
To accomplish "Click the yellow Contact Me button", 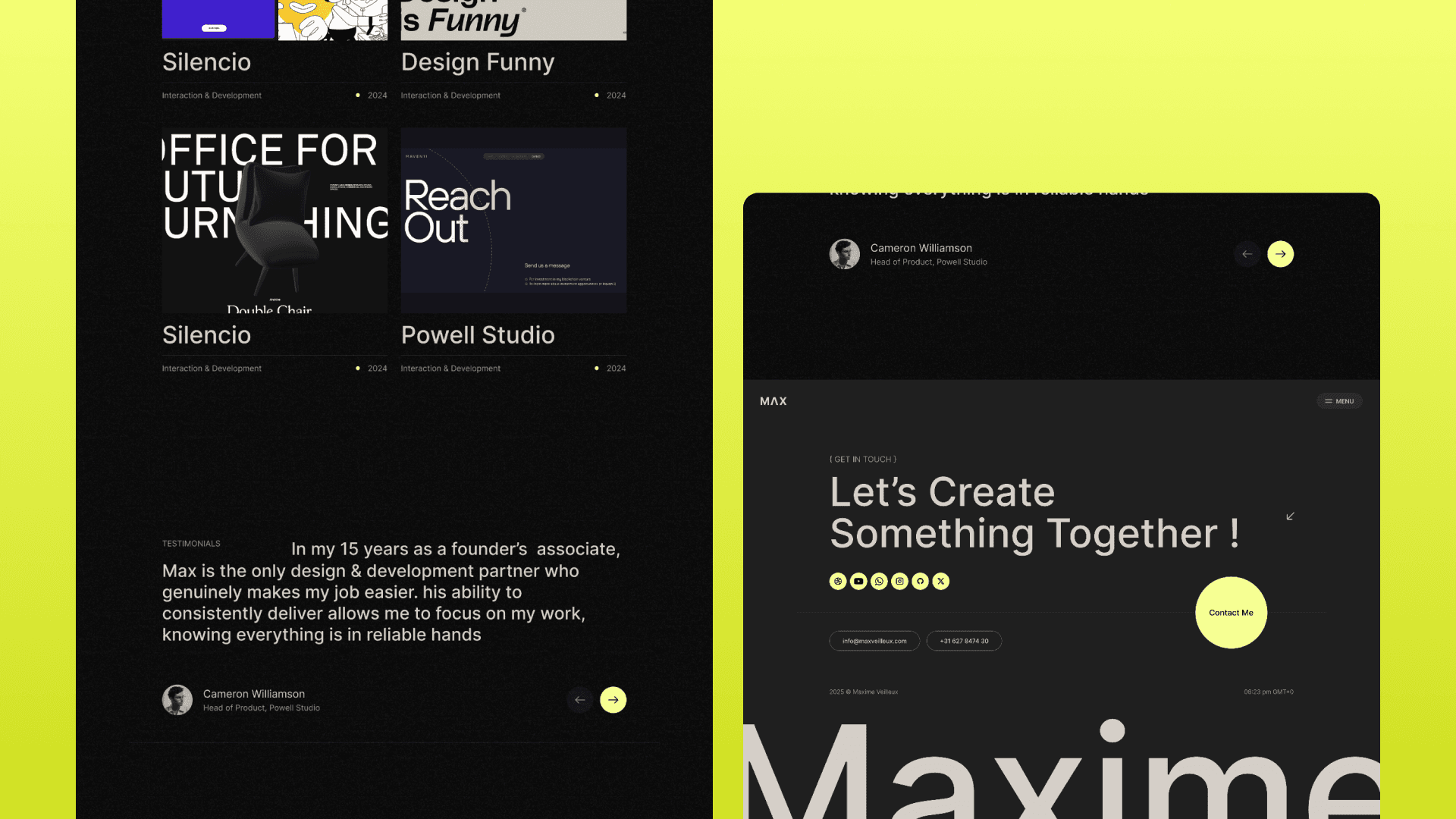I will 1231,613.
